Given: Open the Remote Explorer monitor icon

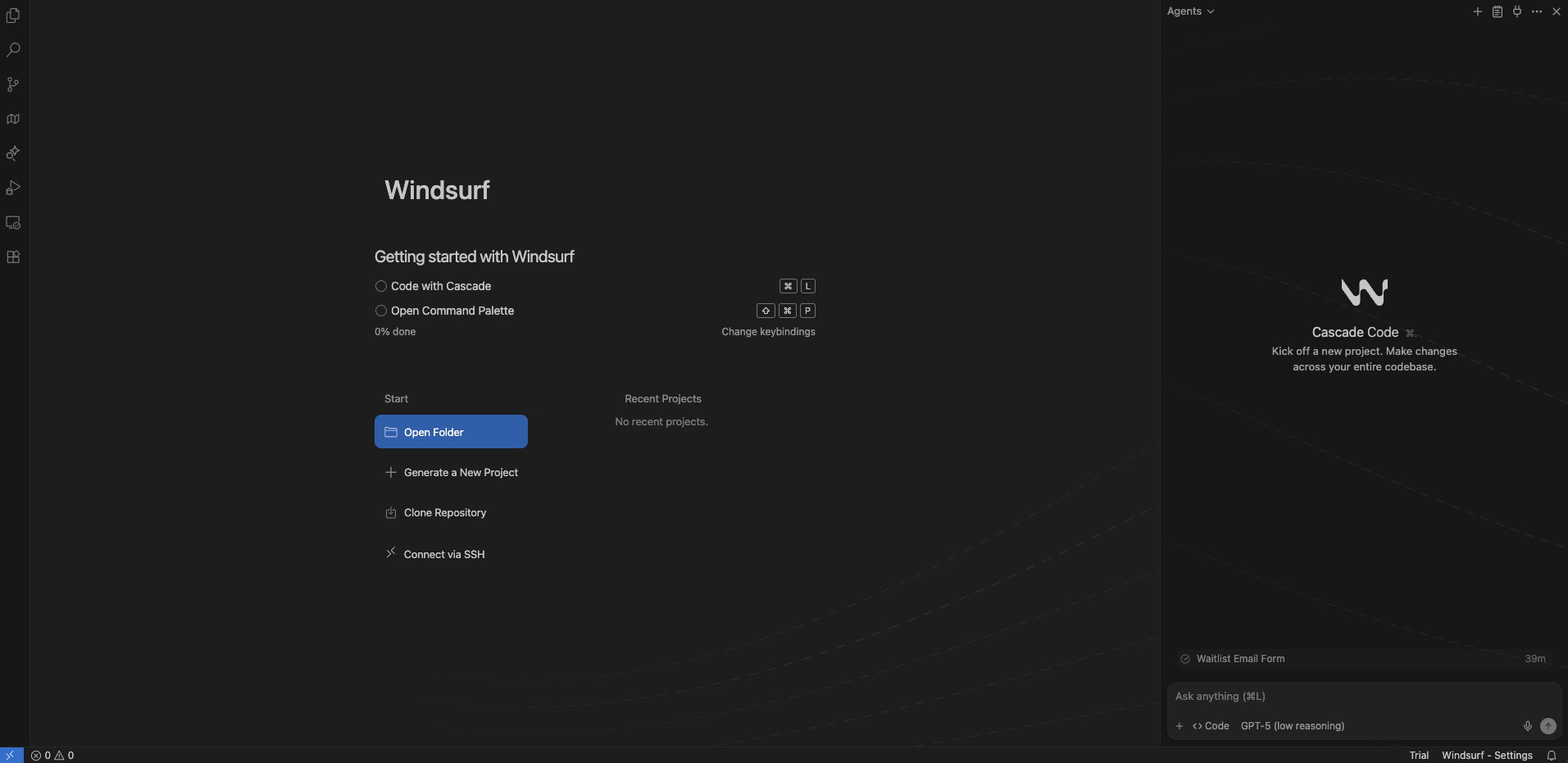Looking at the screenshot, I should (x=13, y=222).
